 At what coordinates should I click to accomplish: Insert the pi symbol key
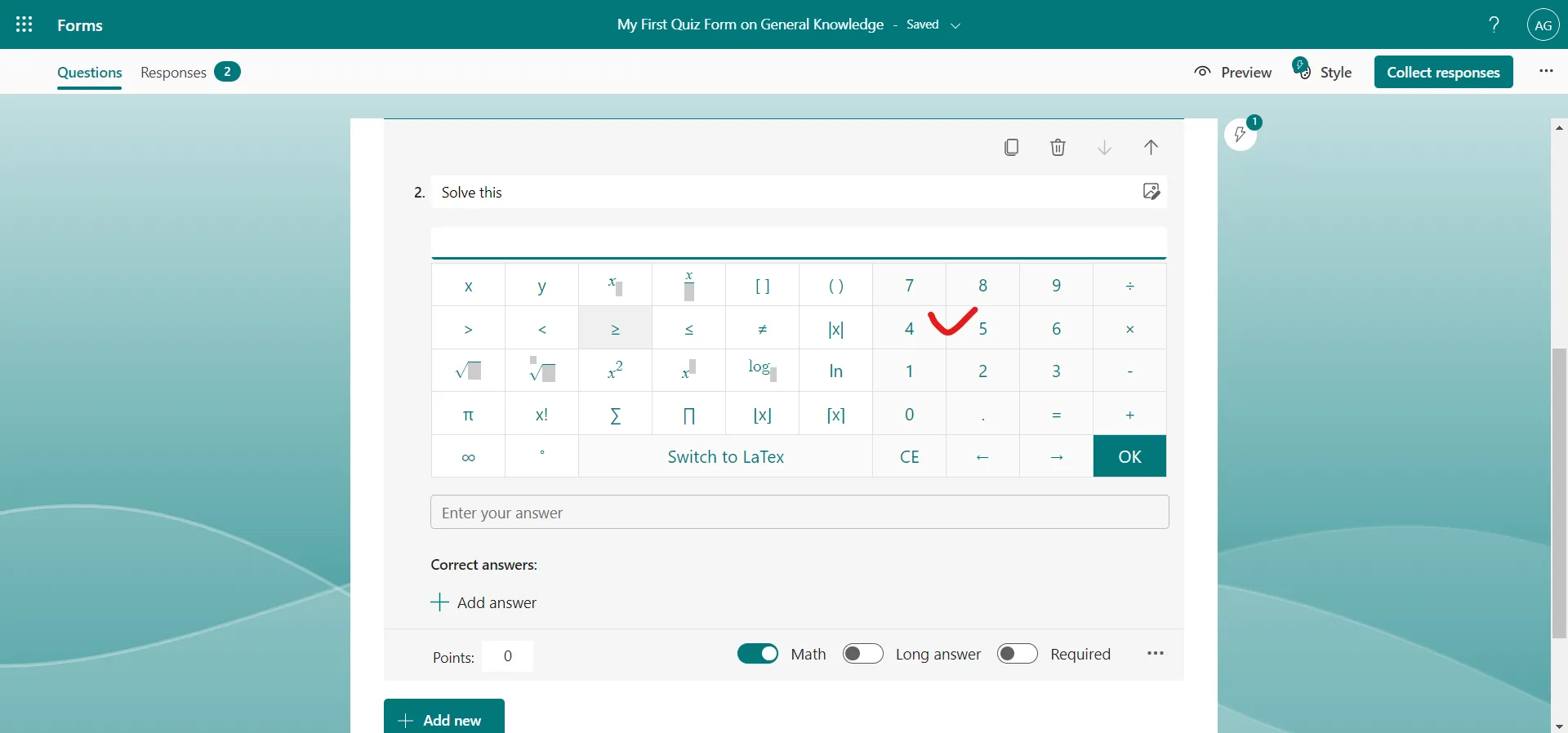tap(468, 414)
